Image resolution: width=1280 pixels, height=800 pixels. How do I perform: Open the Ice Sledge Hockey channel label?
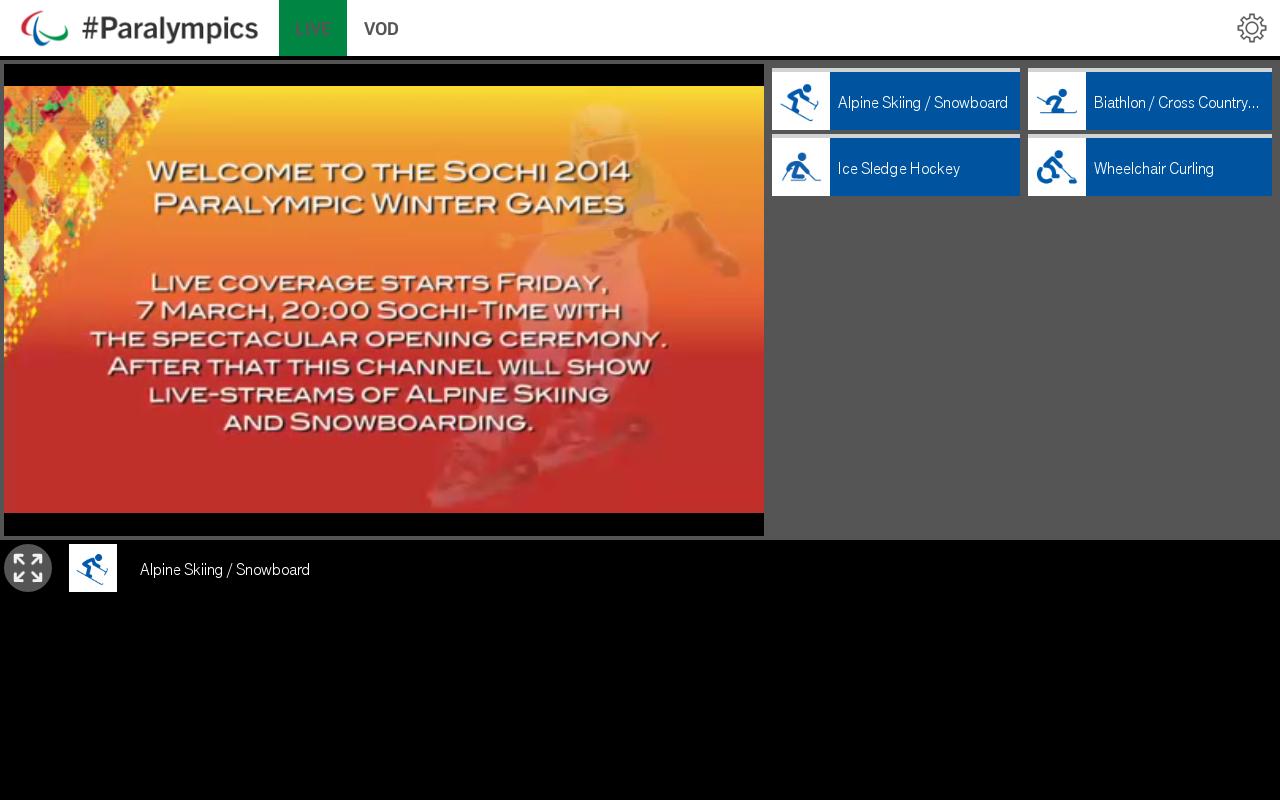(899, 168)
